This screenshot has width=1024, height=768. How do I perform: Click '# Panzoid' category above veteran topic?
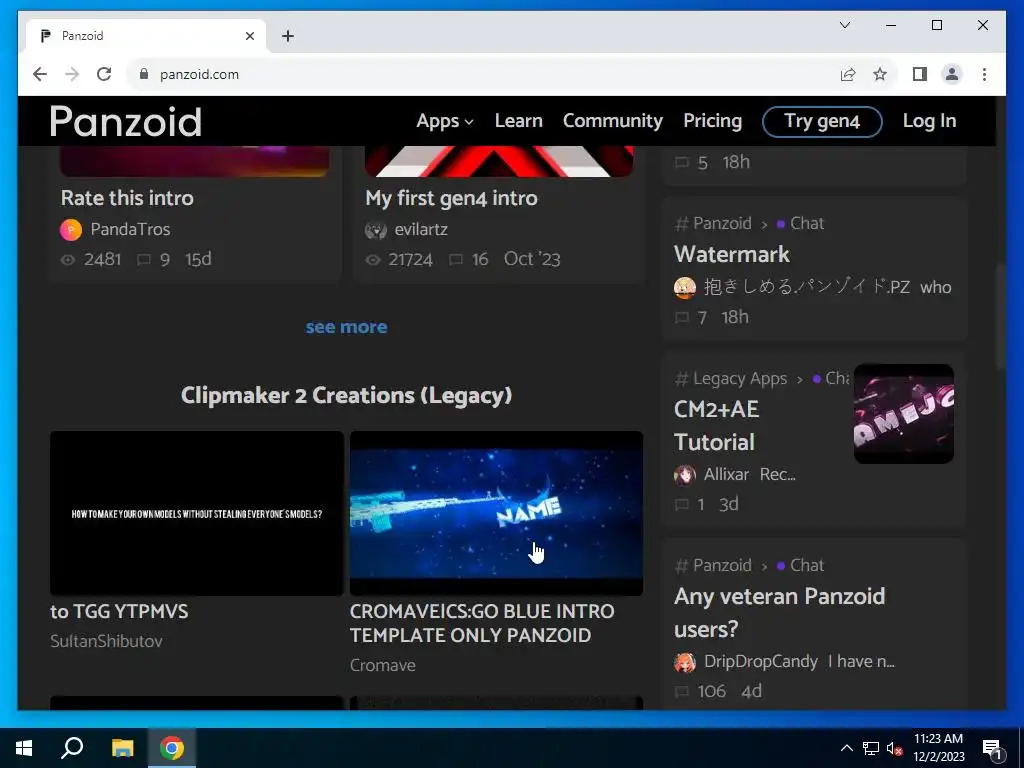point(713,566)
